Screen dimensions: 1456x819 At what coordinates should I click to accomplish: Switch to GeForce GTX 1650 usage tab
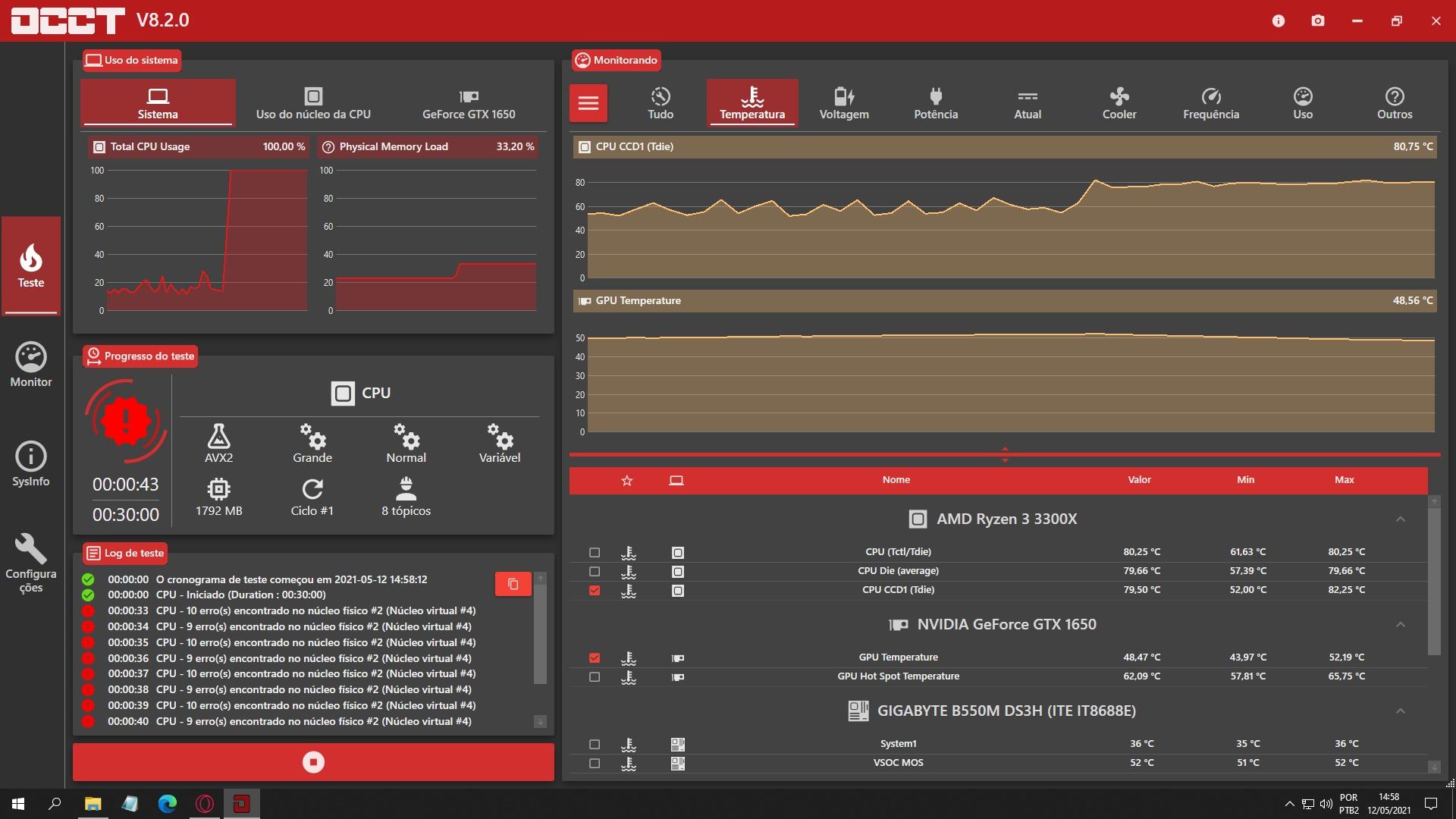469,103
